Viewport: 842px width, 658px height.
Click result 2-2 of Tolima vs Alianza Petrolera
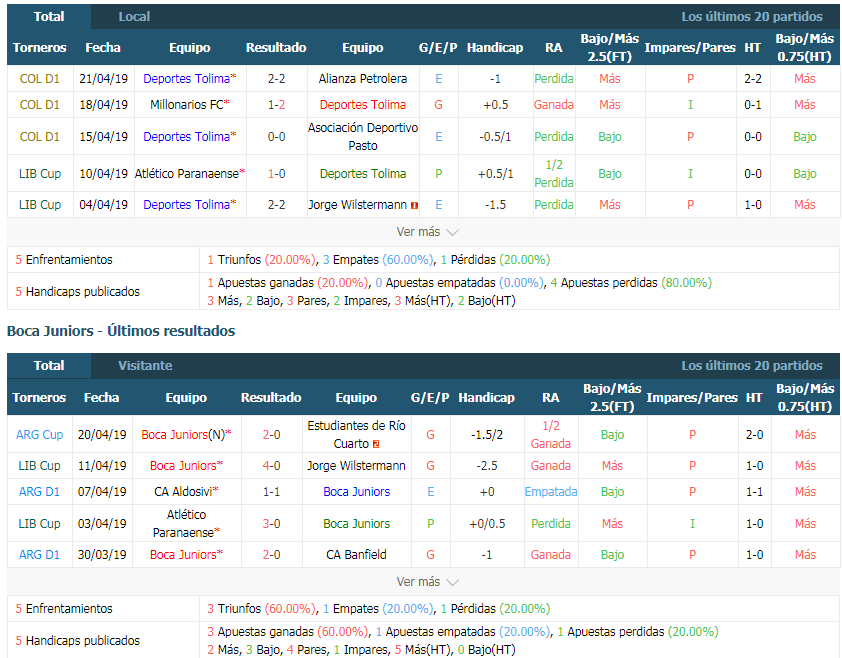click(277, 78)
